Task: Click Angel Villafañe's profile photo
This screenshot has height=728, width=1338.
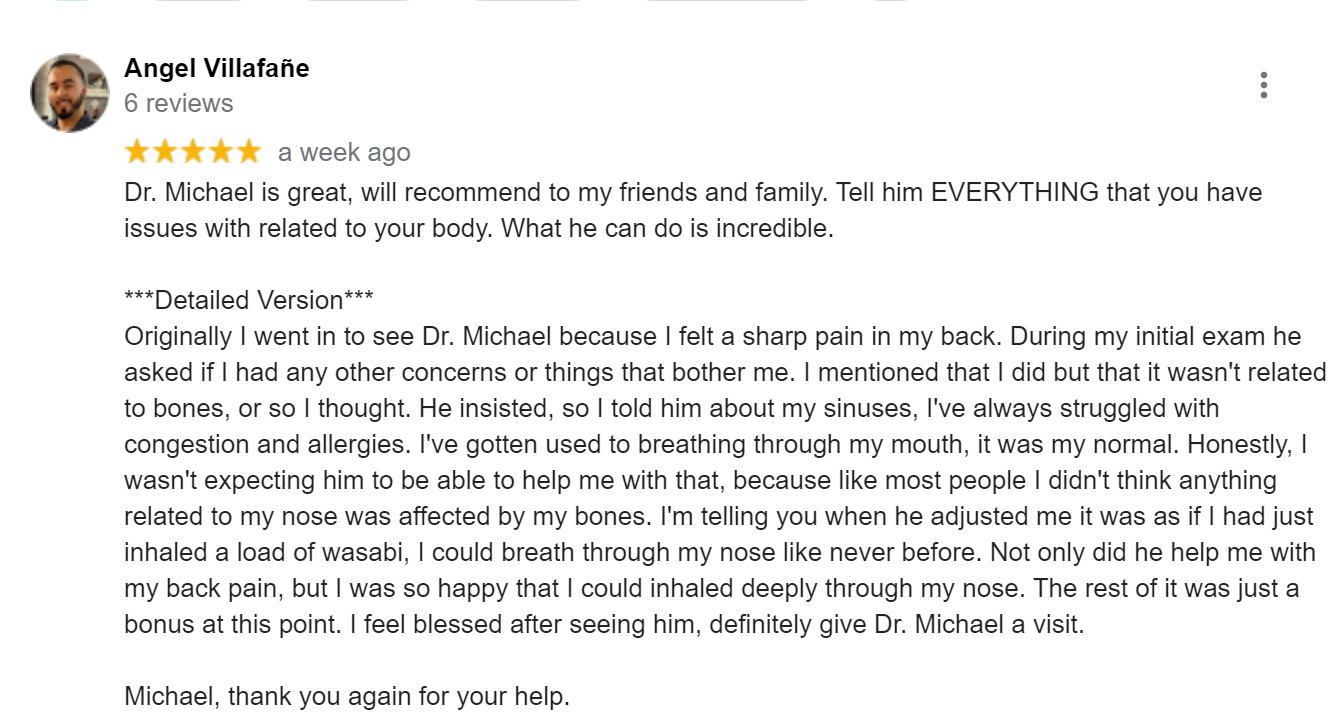Action: [70, 93]
